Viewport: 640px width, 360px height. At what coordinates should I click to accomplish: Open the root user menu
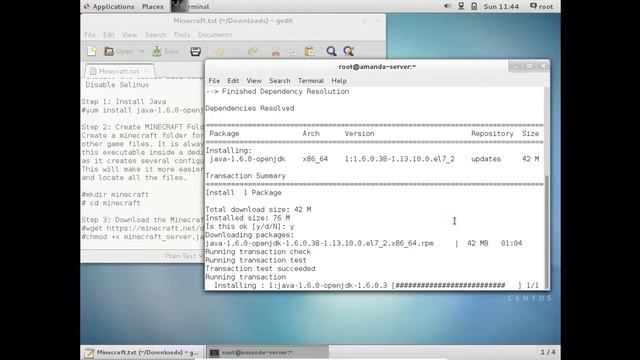[541, 7]
